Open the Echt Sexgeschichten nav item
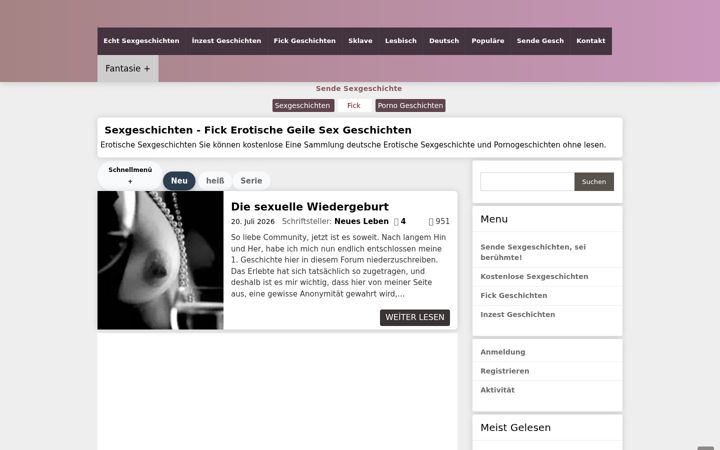The image size is (720, 450). click(x=141, y=41)
